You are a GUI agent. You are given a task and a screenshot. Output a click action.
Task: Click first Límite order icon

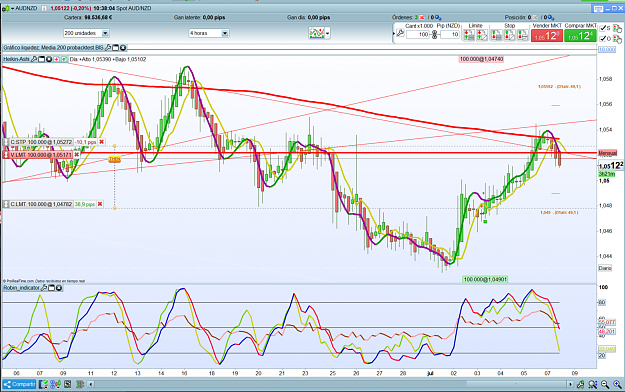pos(469,35)
